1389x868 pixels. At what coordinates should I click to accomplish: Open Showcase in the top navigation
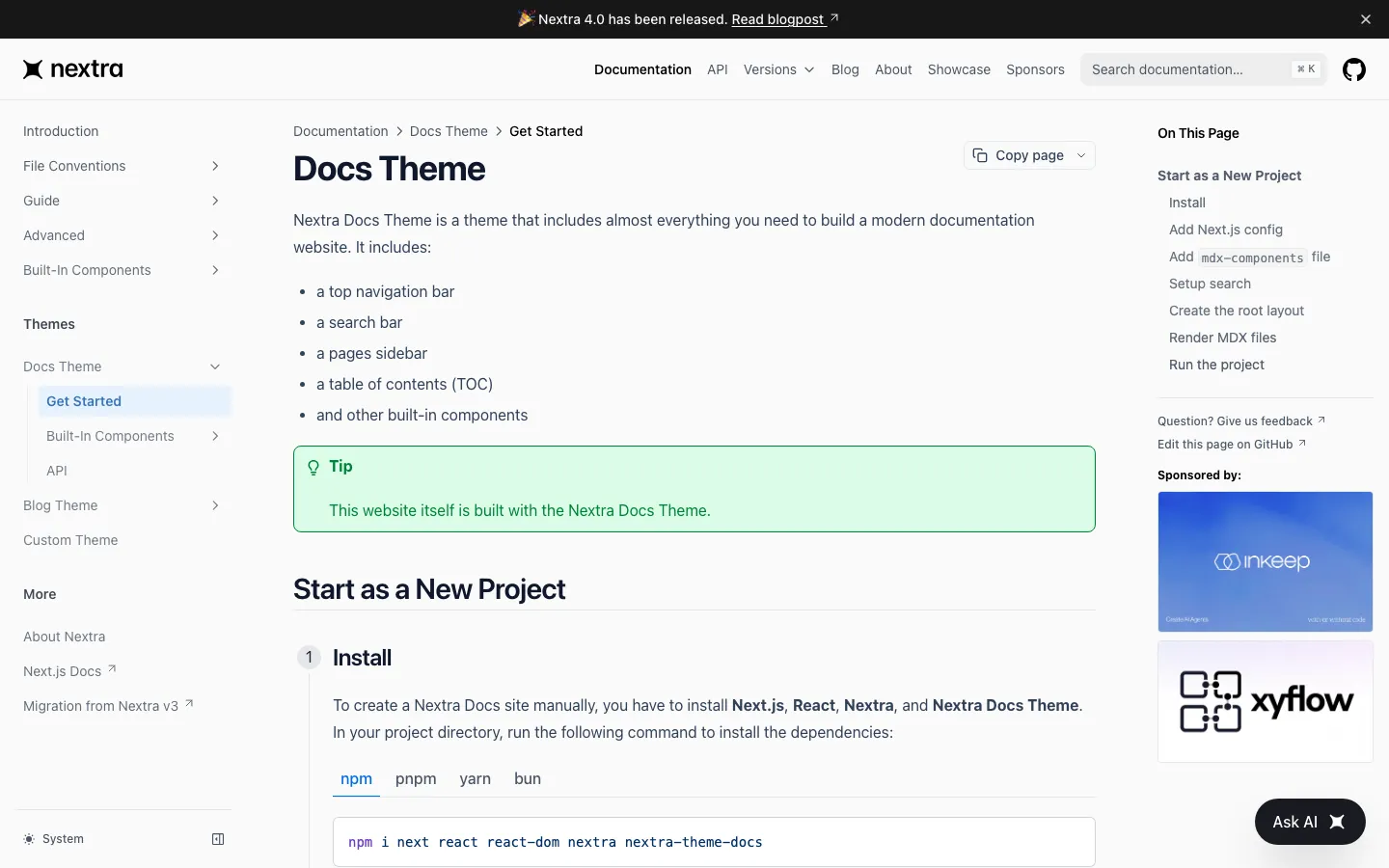coord(959,69)
